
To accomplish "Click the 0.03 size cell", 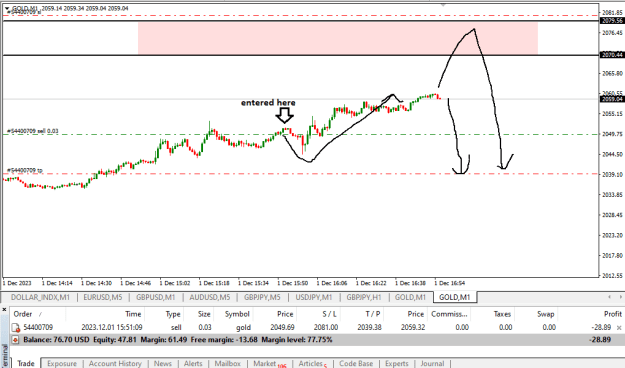I will [x=205, y=327].
